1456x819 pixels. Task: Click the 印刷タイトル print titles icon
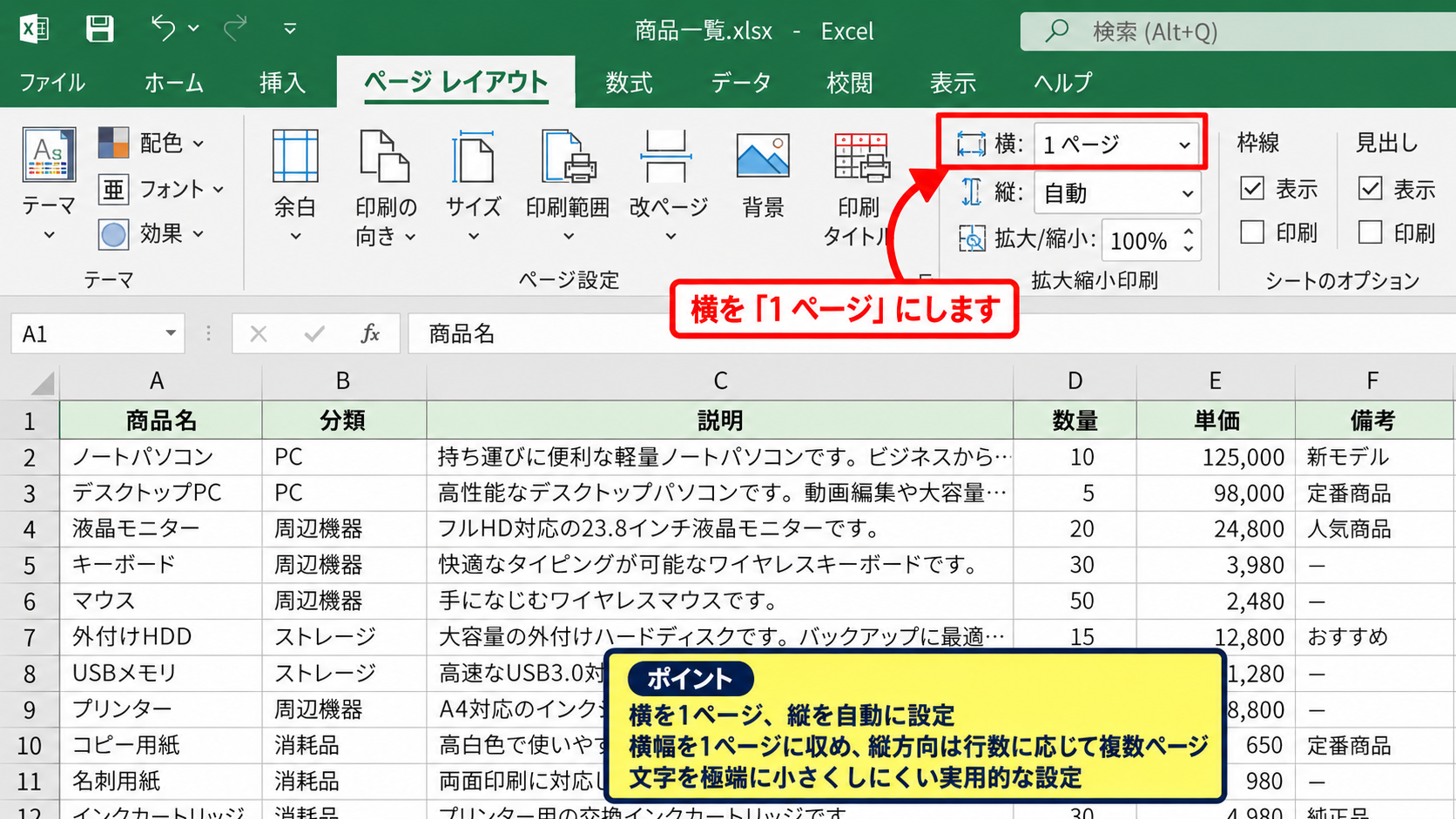(861, 158)
